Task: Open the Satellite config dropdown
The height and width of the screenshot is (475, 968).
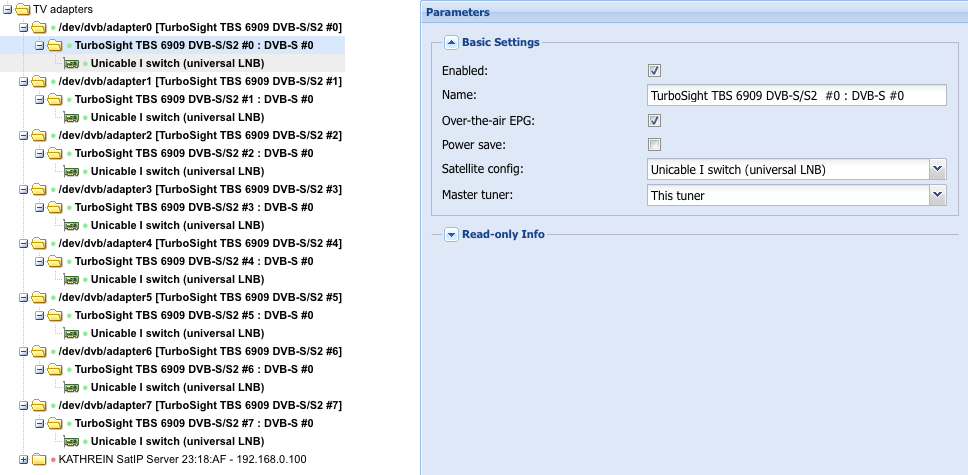Action: coord(938,169)
